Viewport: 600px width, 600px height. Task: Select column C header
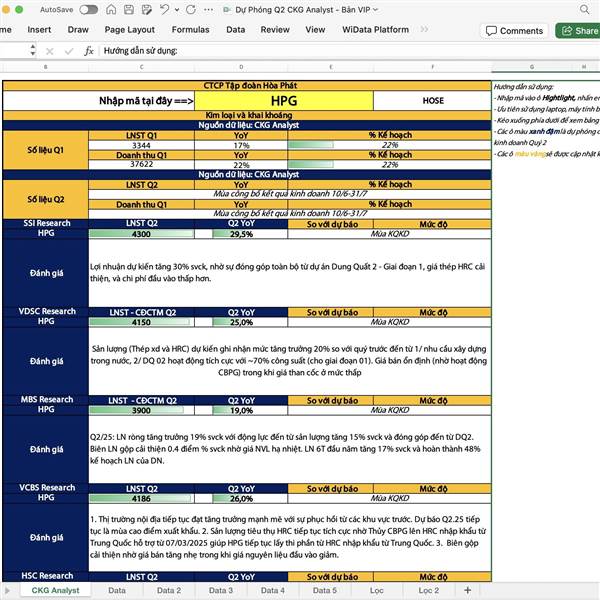141,67
